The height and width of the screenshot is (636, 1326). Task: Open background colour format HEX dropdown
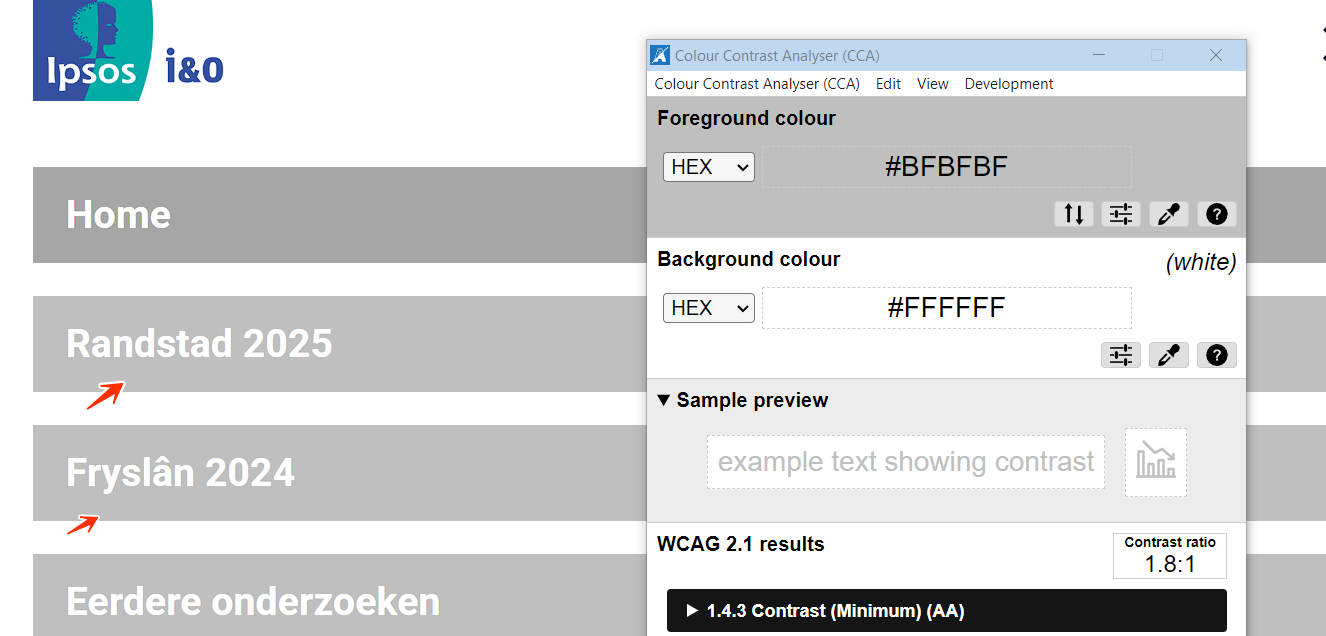(x=708, y=308)
